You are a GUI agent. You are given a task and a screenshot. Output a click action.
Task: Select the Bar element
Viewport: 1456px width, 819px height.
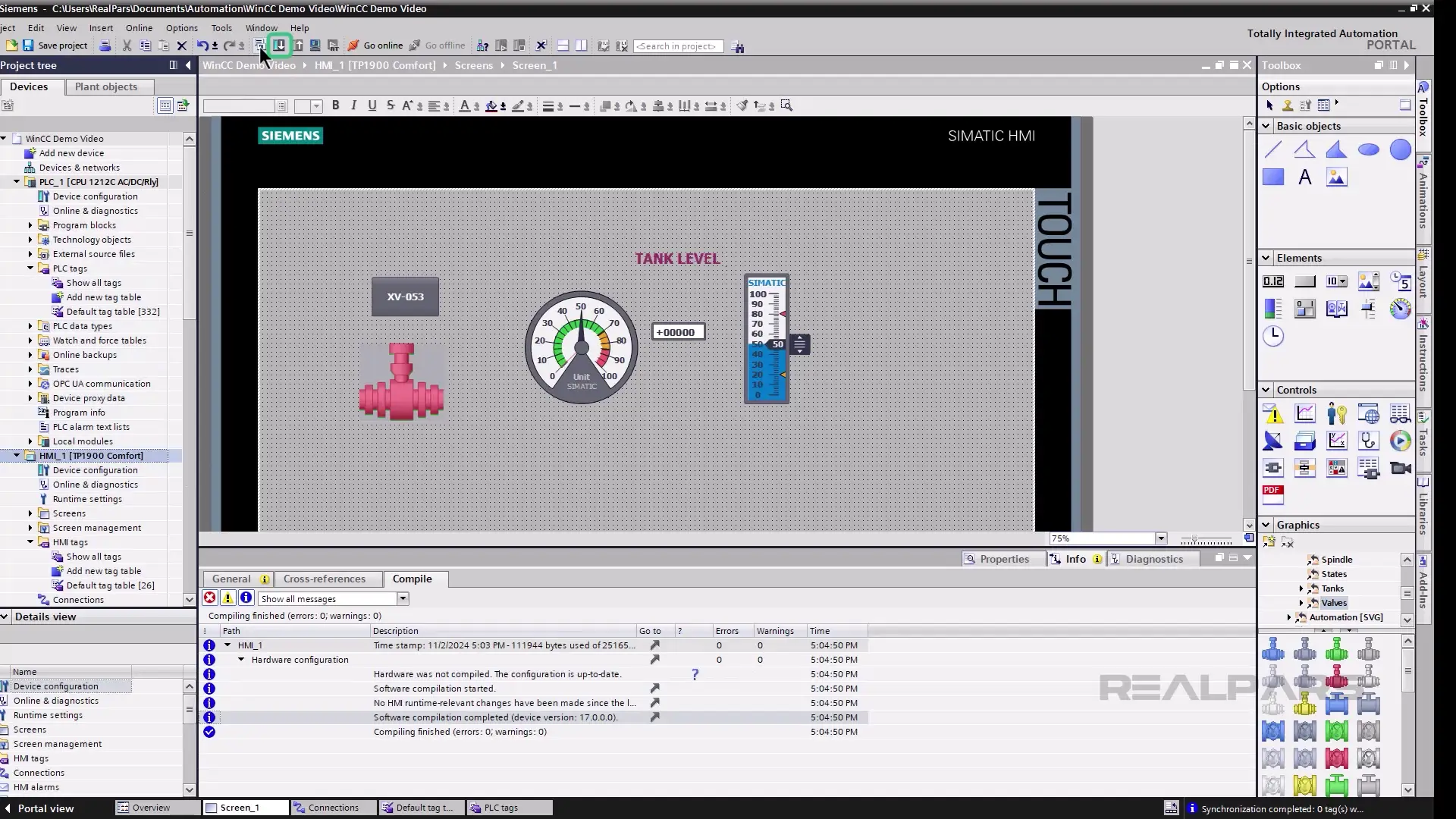click(x=1273, y=309)
